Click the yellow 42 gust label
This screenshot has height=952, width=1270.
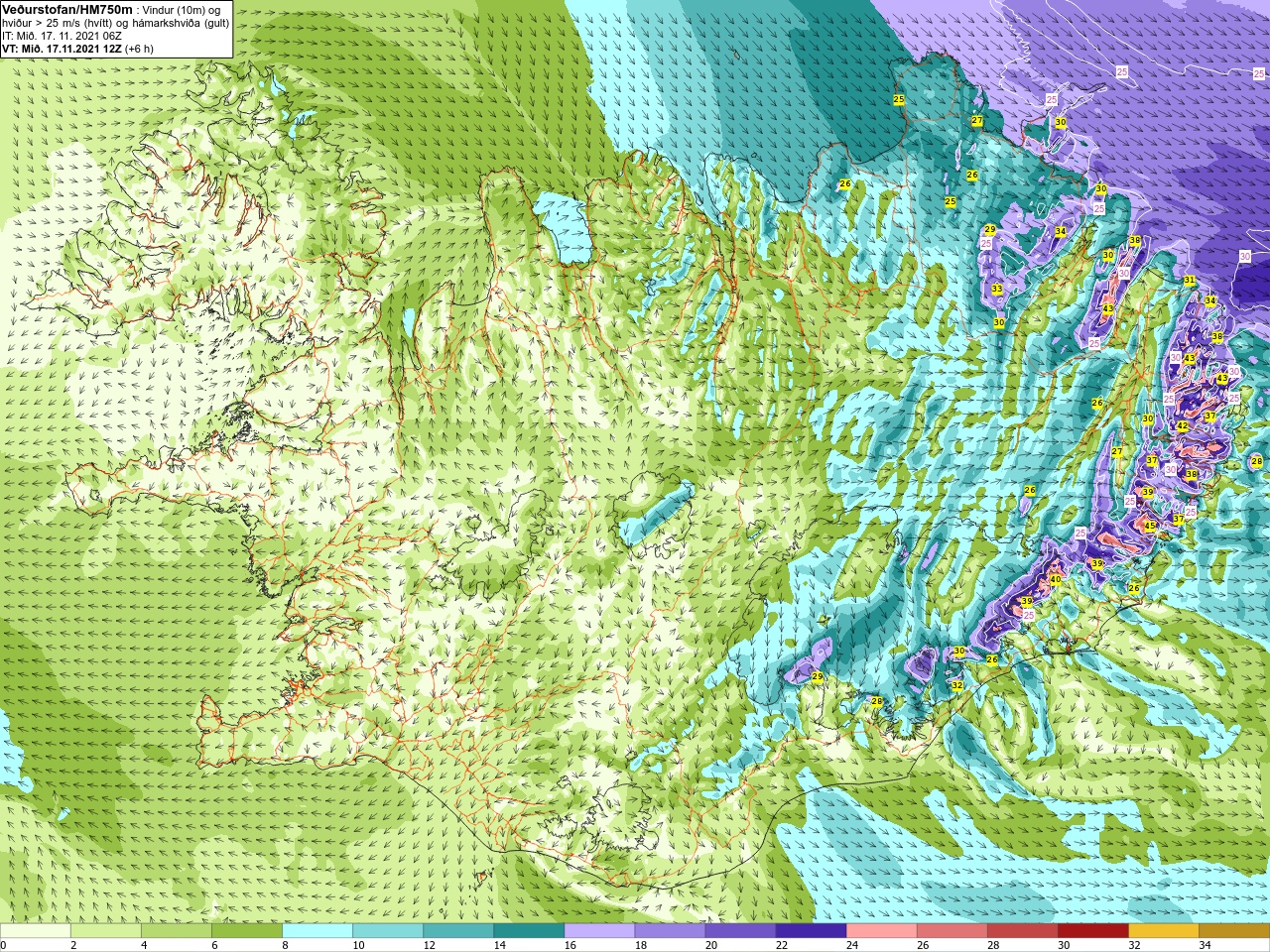(1182, 425)
